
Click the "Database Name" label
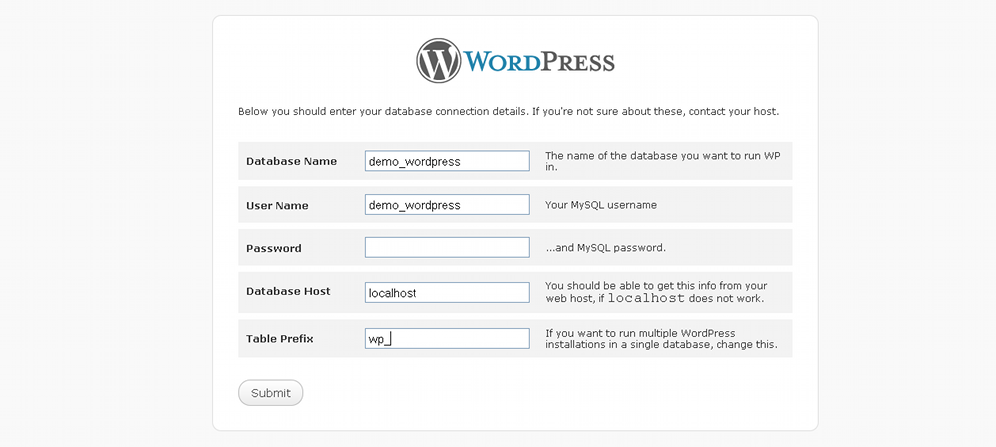point(292,161)
